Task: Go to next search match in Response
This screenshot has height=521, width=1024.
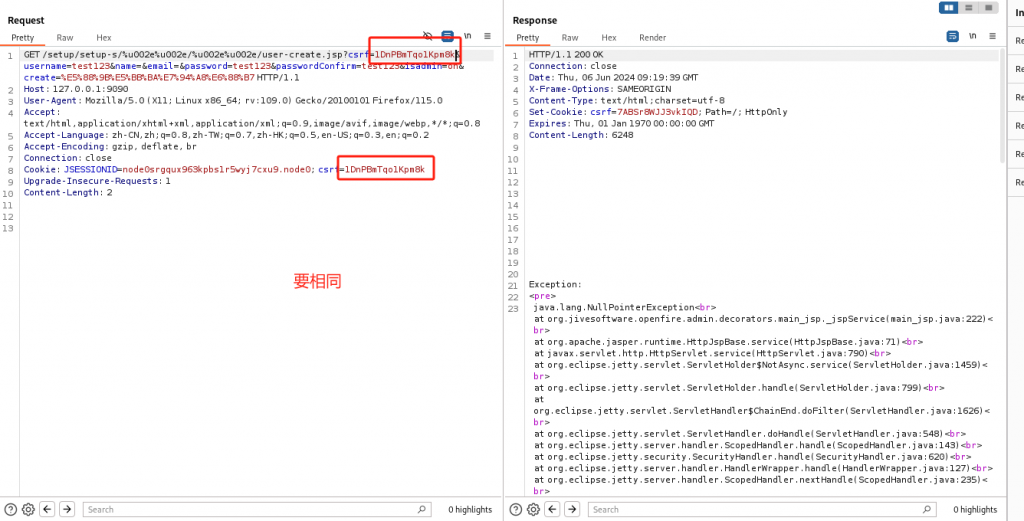Action: [x=572, y=509]
